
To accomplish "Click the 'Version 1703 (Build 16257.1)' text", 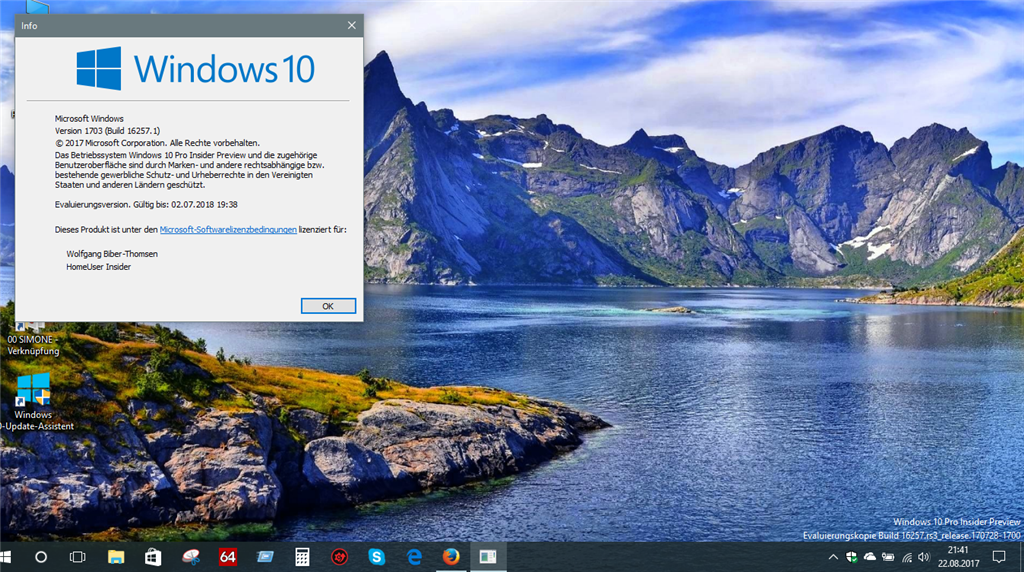I will (x=107, y=131).
